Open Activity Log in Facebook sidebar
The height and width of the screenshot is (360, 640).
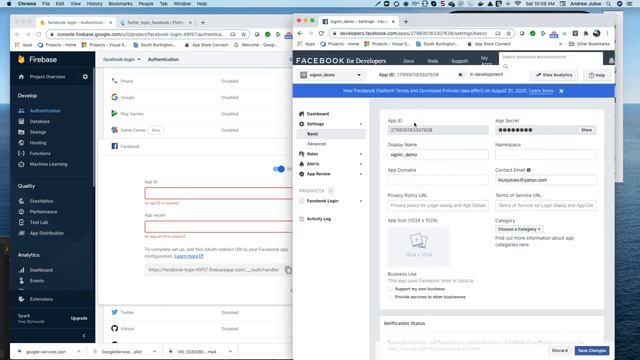coord(319,219)
